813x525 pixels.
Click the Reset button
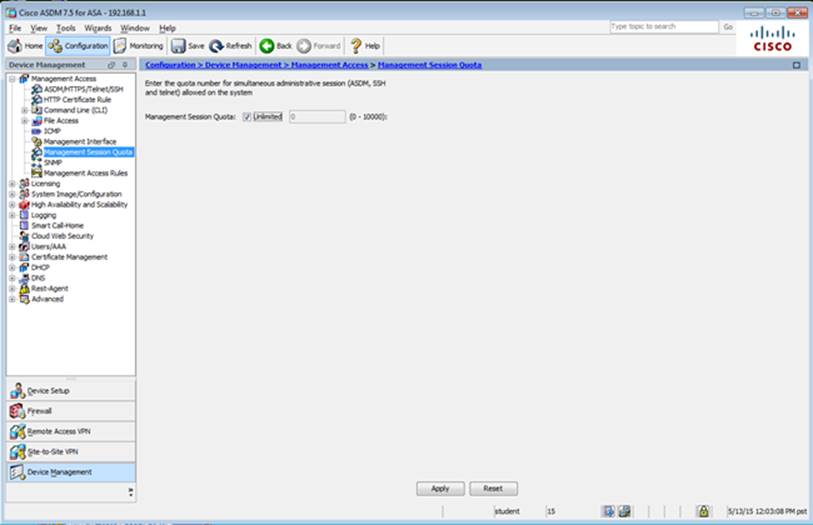[493, 489]
